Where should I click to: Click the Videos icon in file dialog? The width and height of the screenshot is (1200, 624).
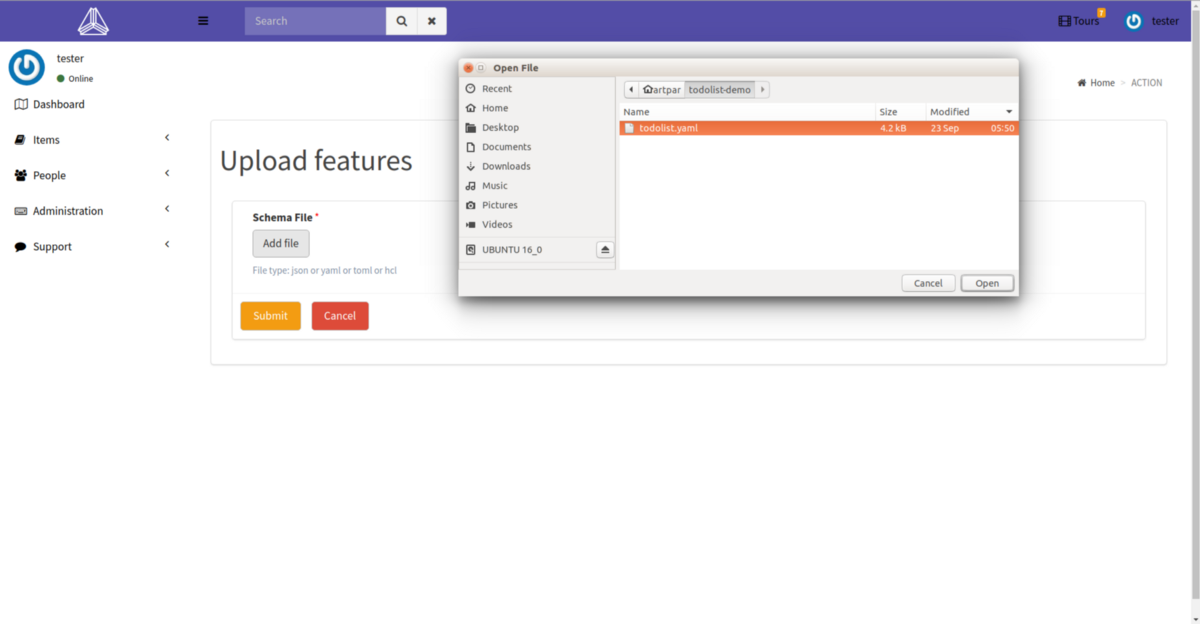[x=471, y=225]
